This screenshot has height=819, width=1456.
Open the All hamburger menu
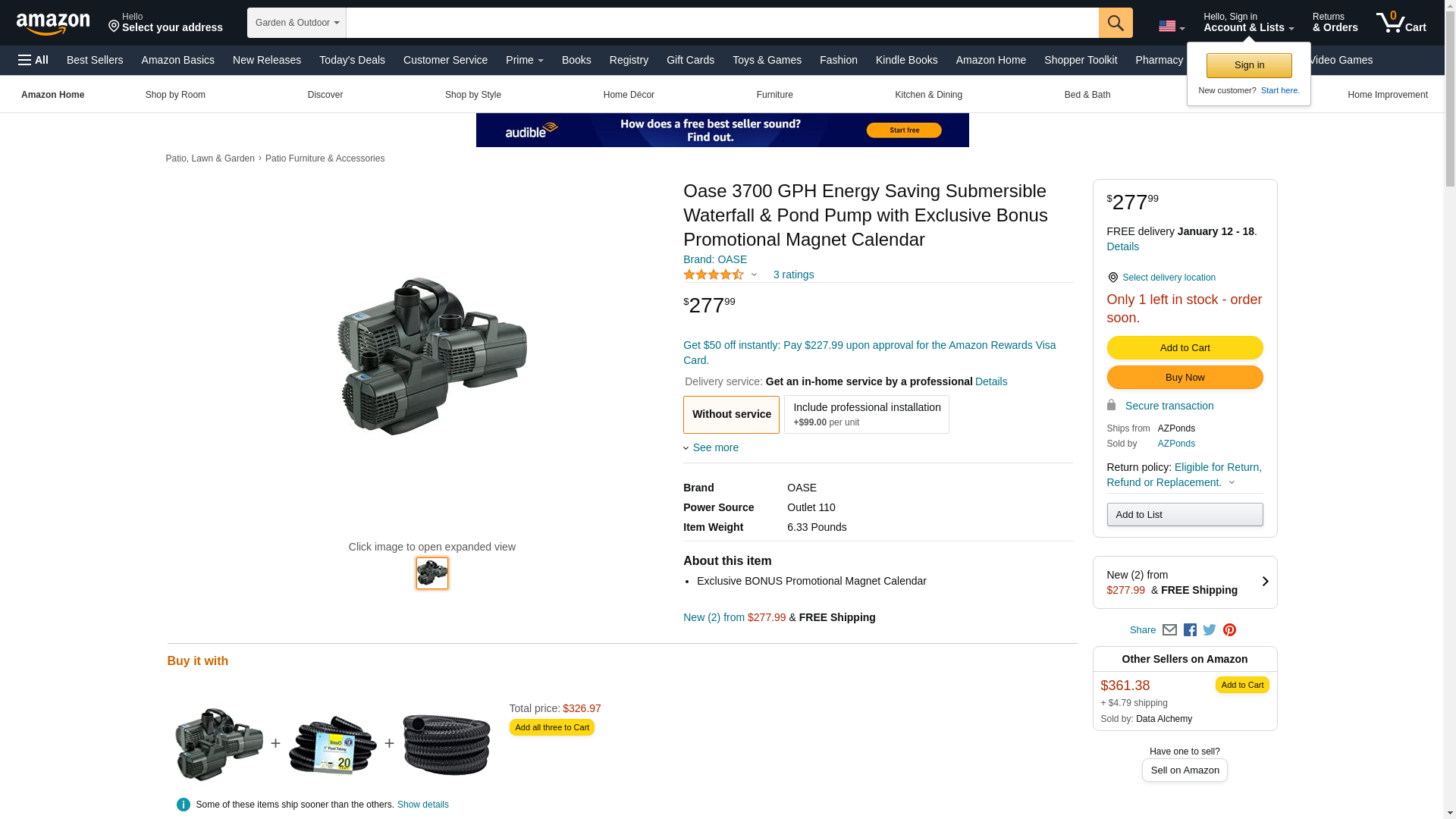(x=33, y=60)
